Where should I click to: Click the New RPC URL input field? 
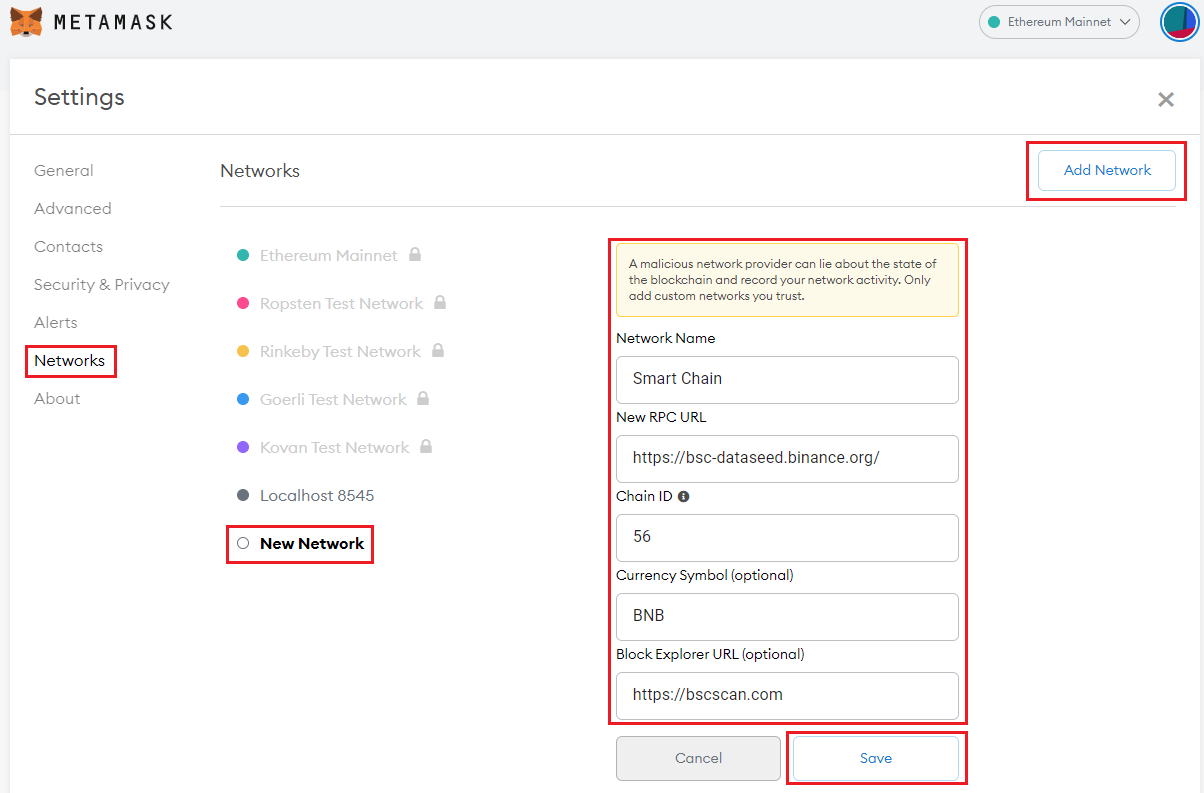787,459
